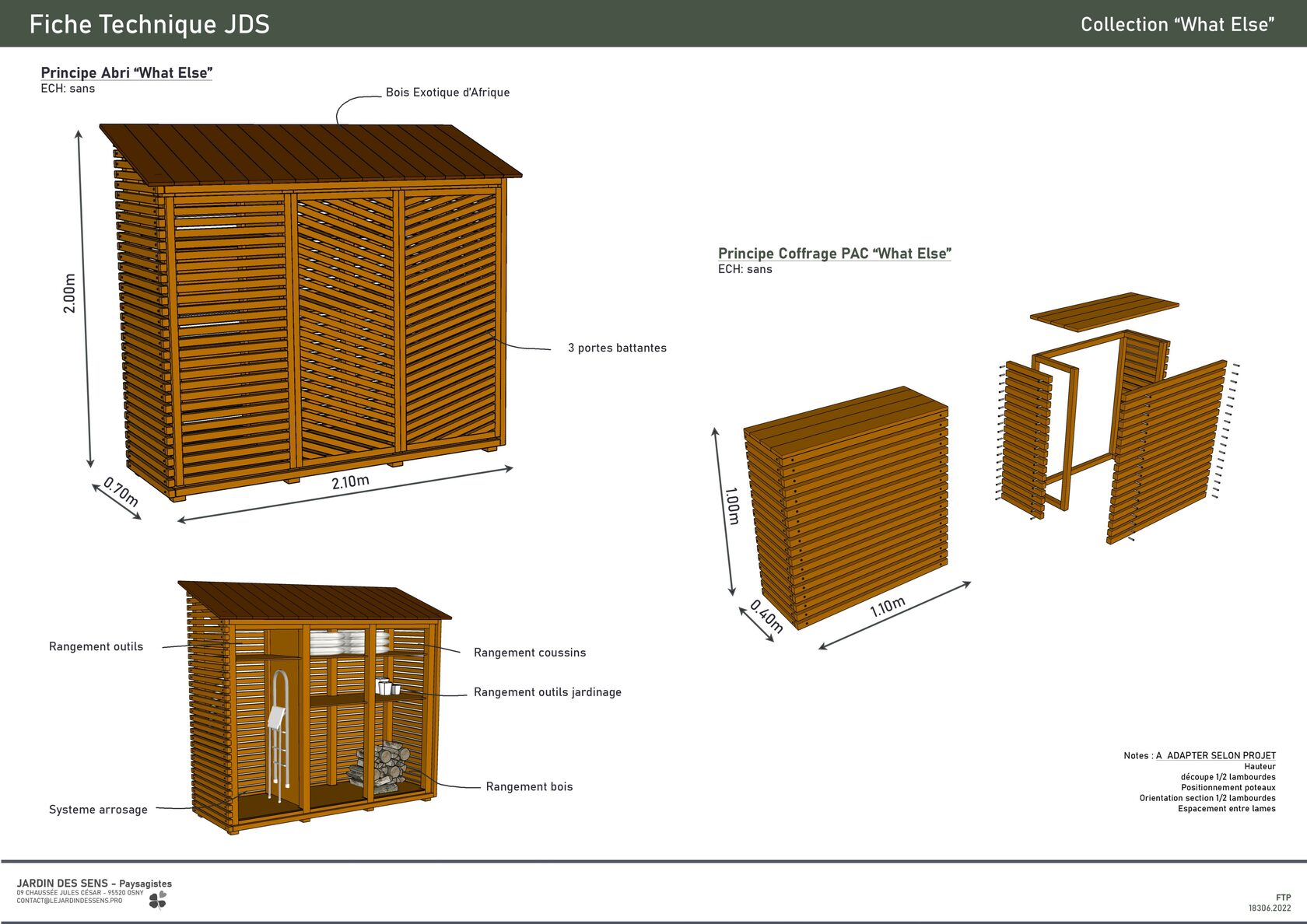
Task: Select the 'Principe Coffrage PAC "What Else"' heading
Action: [x=835, y=254]
